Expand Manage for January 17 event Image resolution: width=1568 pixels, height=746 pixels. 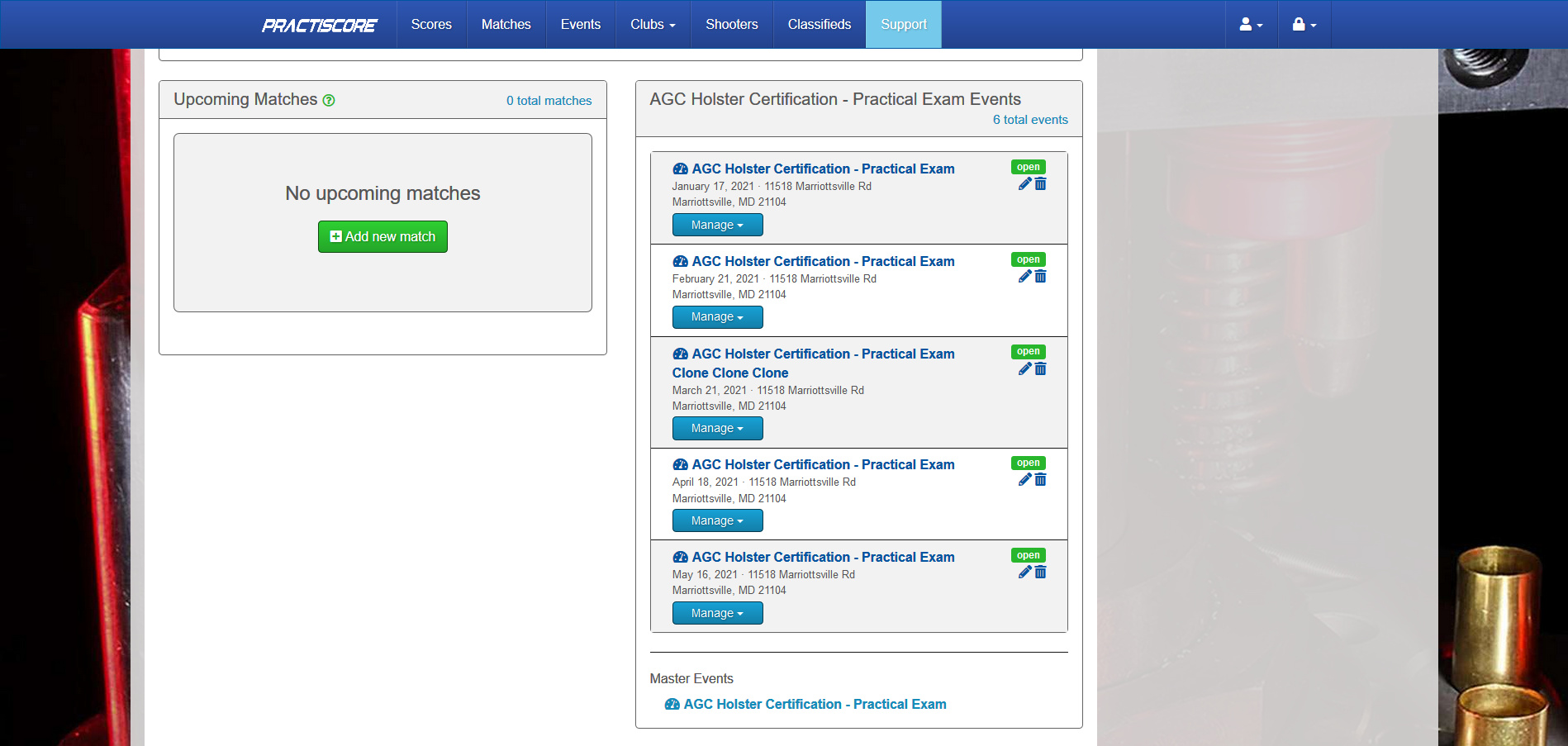[x=717, y=225]
